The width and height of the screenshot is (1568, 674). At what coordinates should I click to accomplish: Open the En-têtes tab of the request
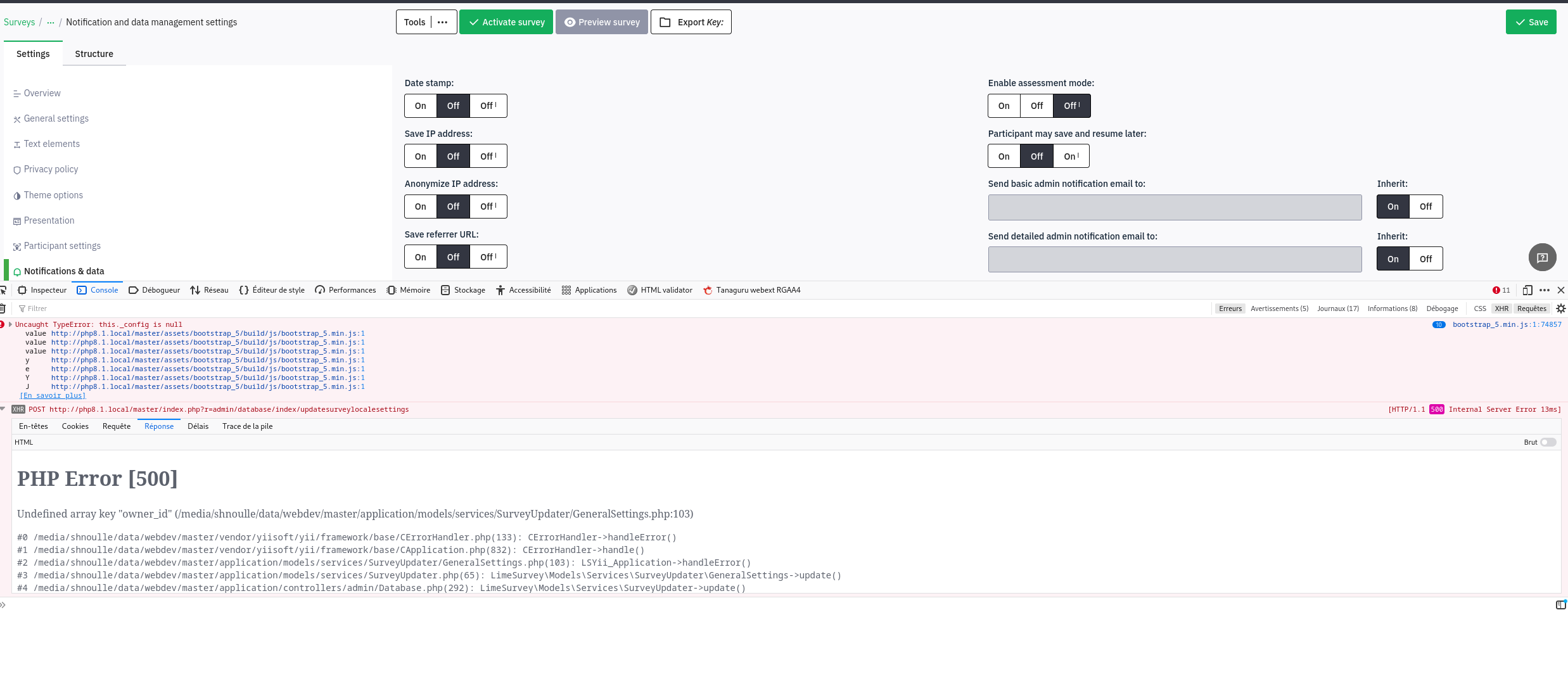coord(34,426)
